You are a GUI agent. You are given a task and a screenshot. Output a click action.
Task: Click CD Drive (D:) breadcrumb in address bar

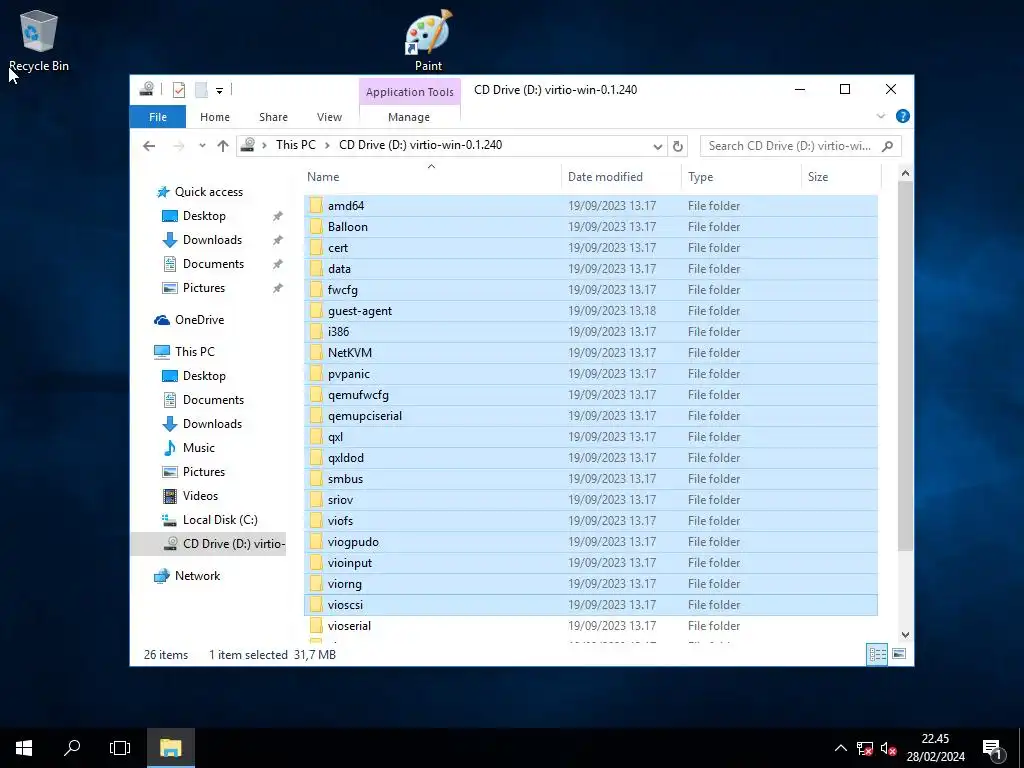click(x=421, y=145)
